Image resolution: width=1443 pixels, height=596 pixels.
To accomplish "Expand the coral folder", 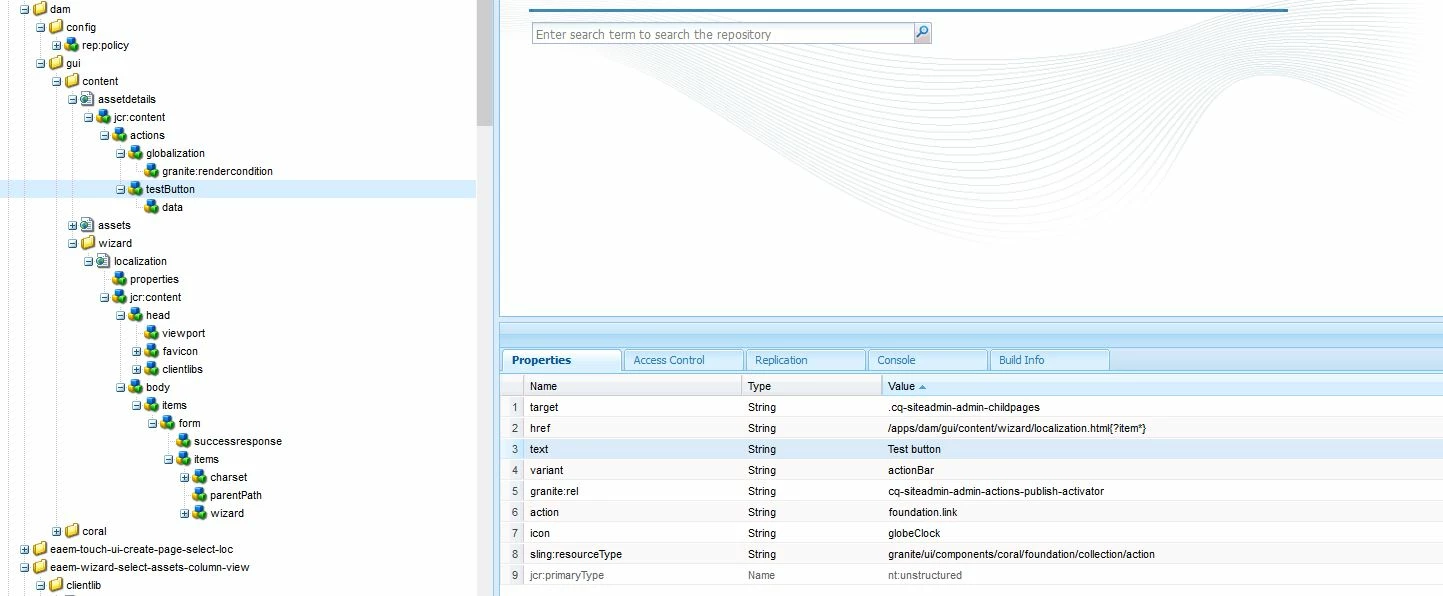I will click(57, 531).
